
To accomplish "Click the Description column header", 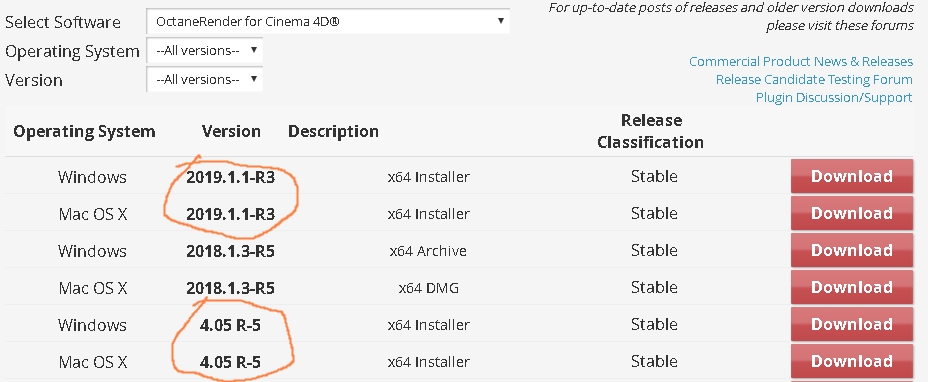I will [x=333, y=131].
